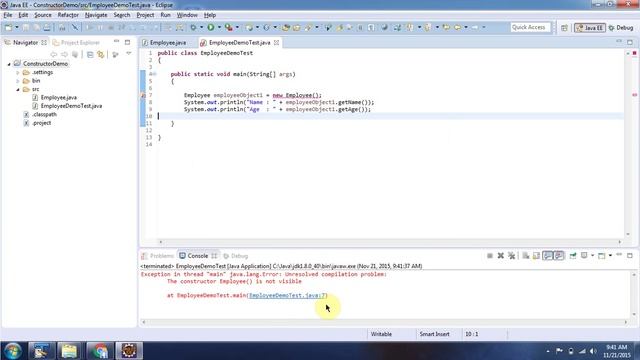640x360 pixels.
Task: Click the Forward navigation arrow in Navigator
Action: tap(64, 54)
